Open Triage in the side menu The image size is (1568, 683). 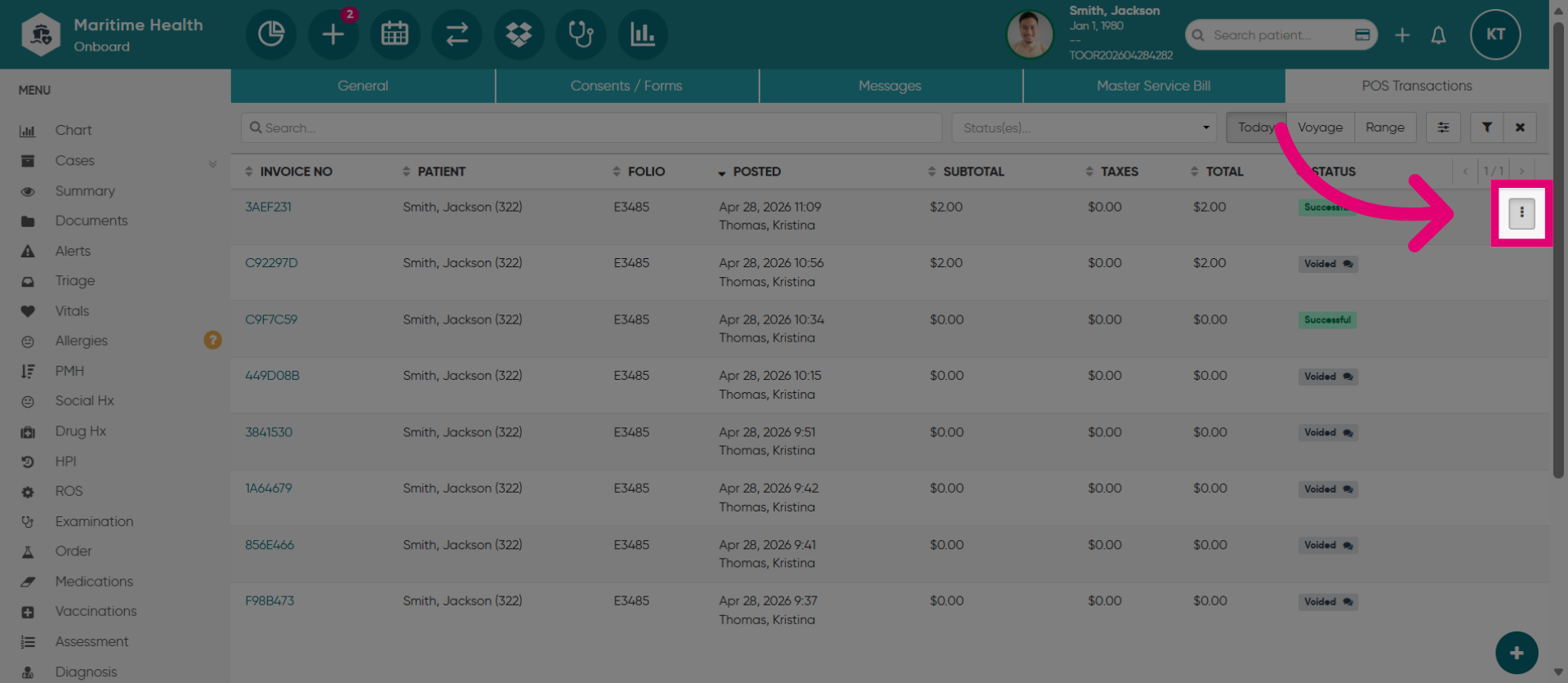coord(75,280)
